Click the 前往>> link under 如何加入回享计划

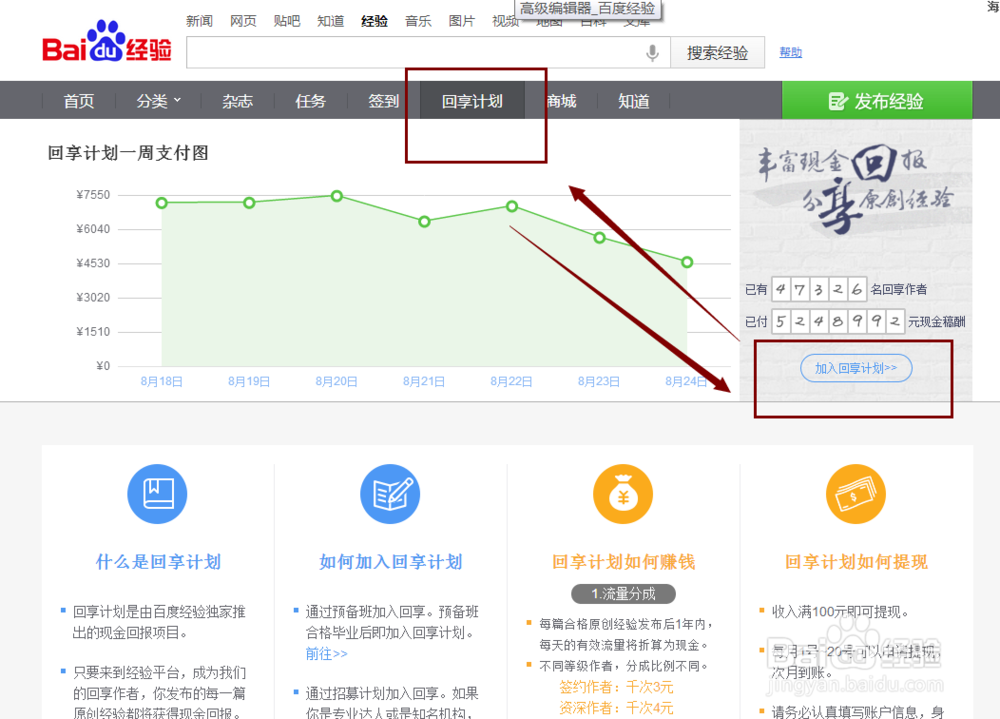(x=326, y=653)
